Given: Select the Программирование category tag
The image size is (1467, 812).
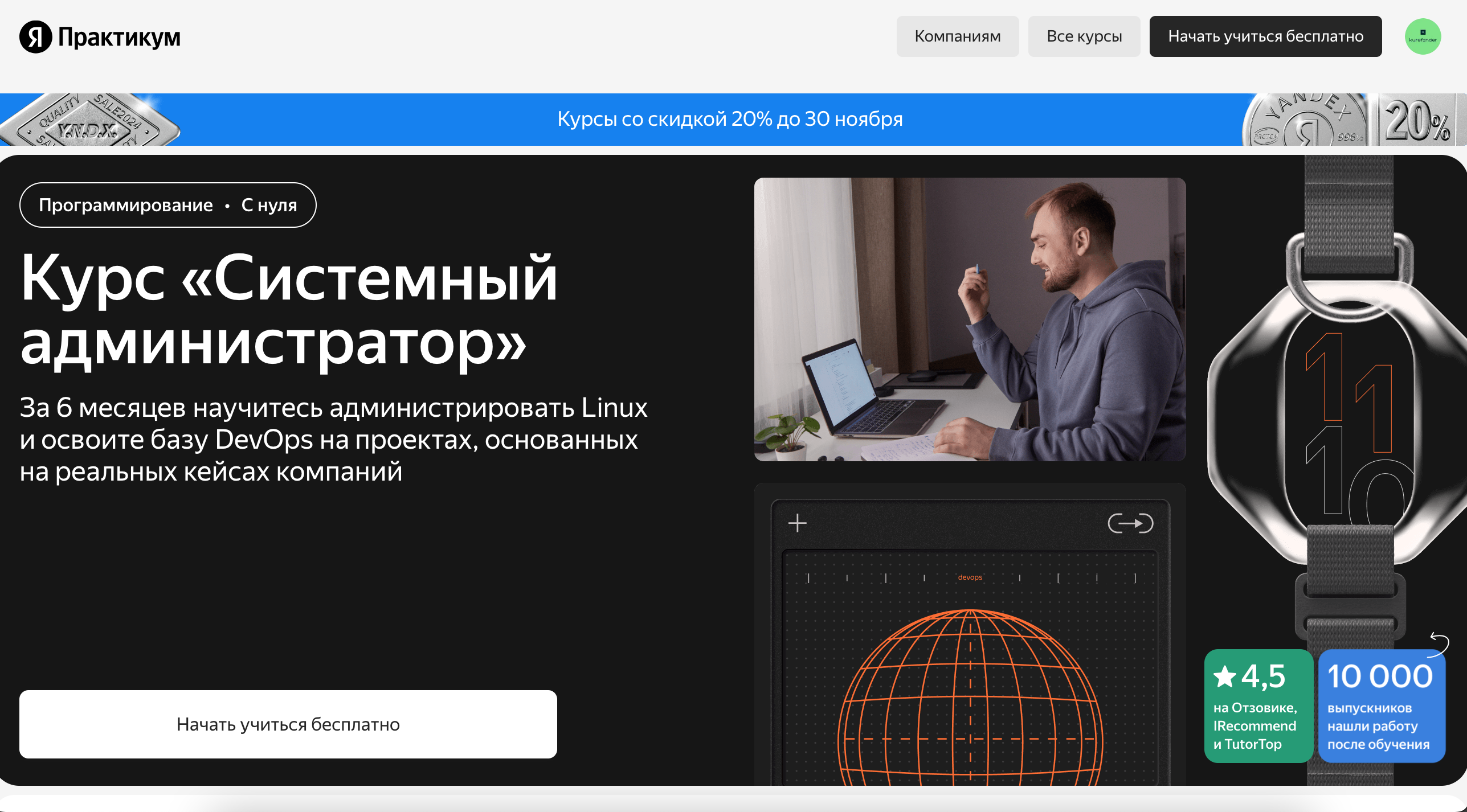Looking at the screenshot, I should pyautogui.click(x=126, y=205).
